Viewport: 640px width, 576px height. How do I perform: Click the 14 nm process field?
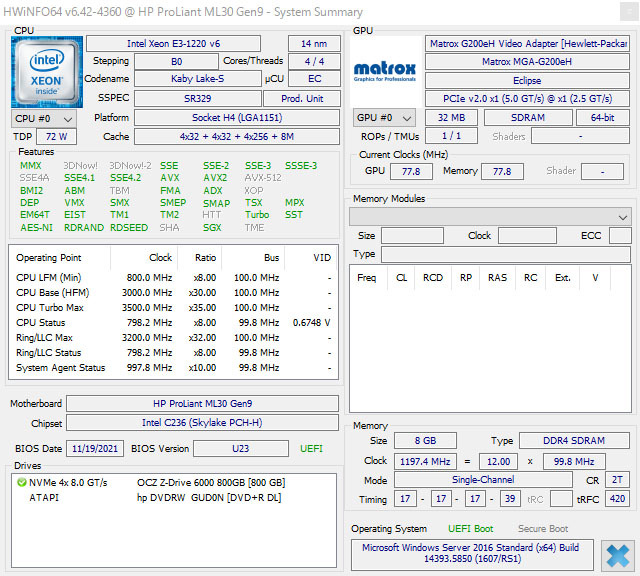(314, 44)
